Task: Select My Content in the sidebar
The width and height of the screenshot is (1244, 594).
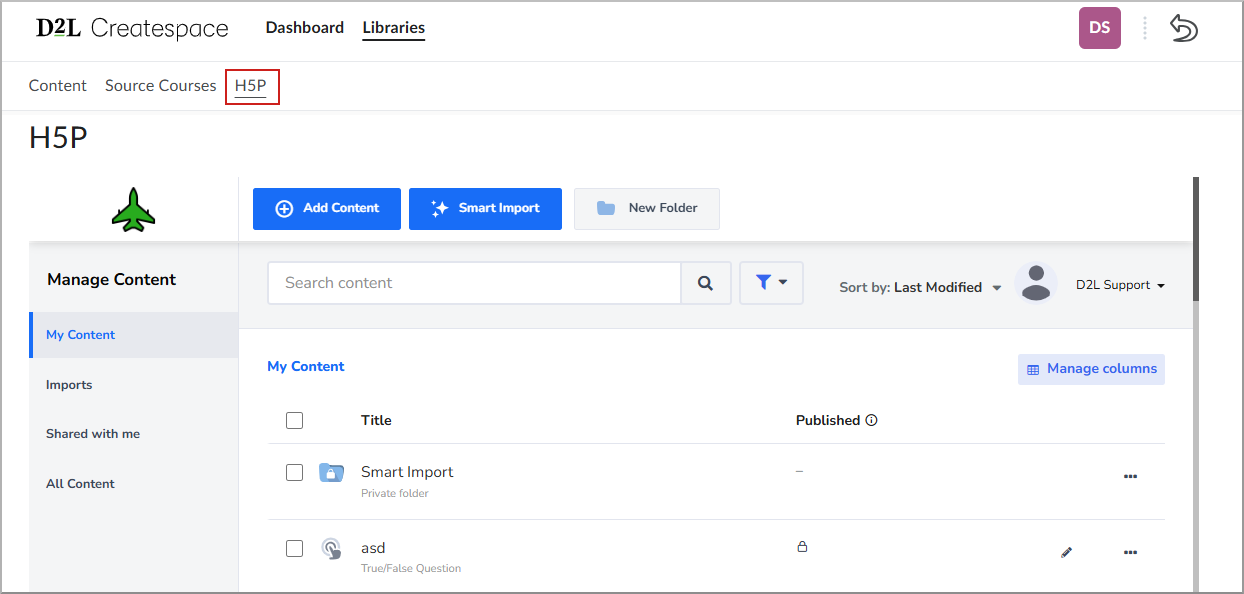Action: point(134,335)
